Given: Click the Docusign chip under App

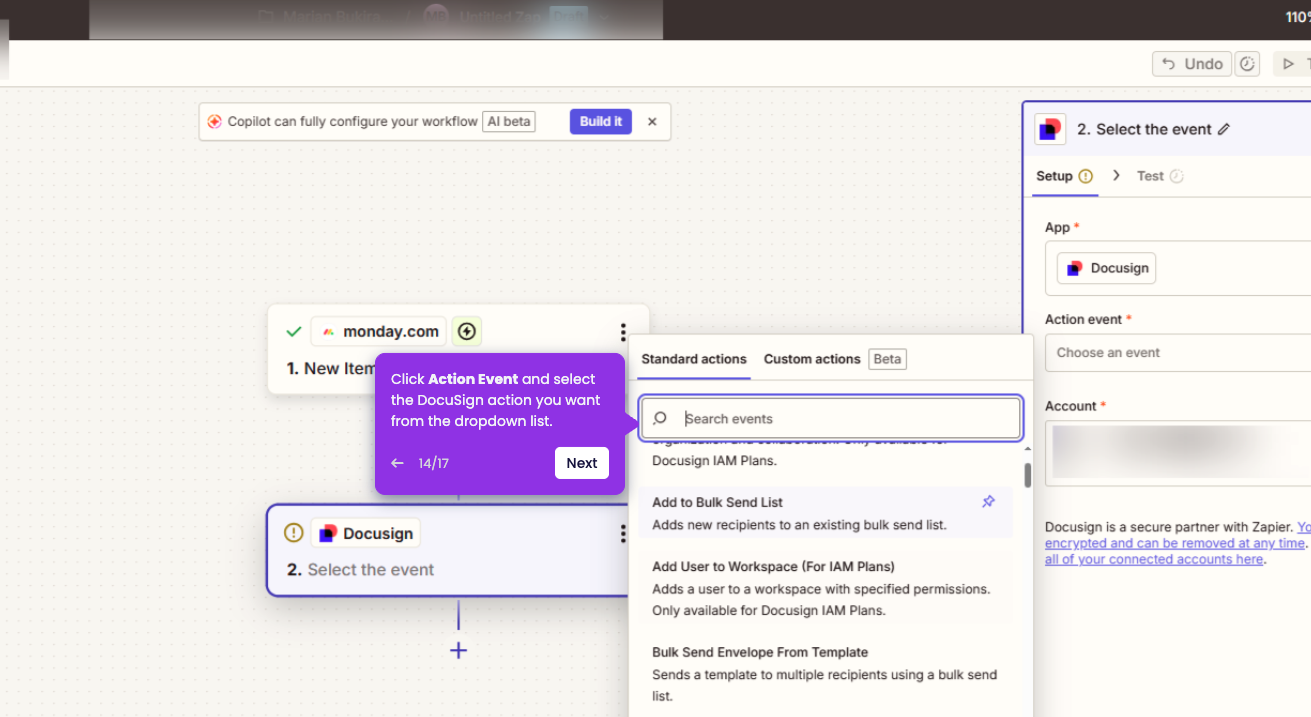Looking at the screenshot, I should click(x=1106, y=268).
